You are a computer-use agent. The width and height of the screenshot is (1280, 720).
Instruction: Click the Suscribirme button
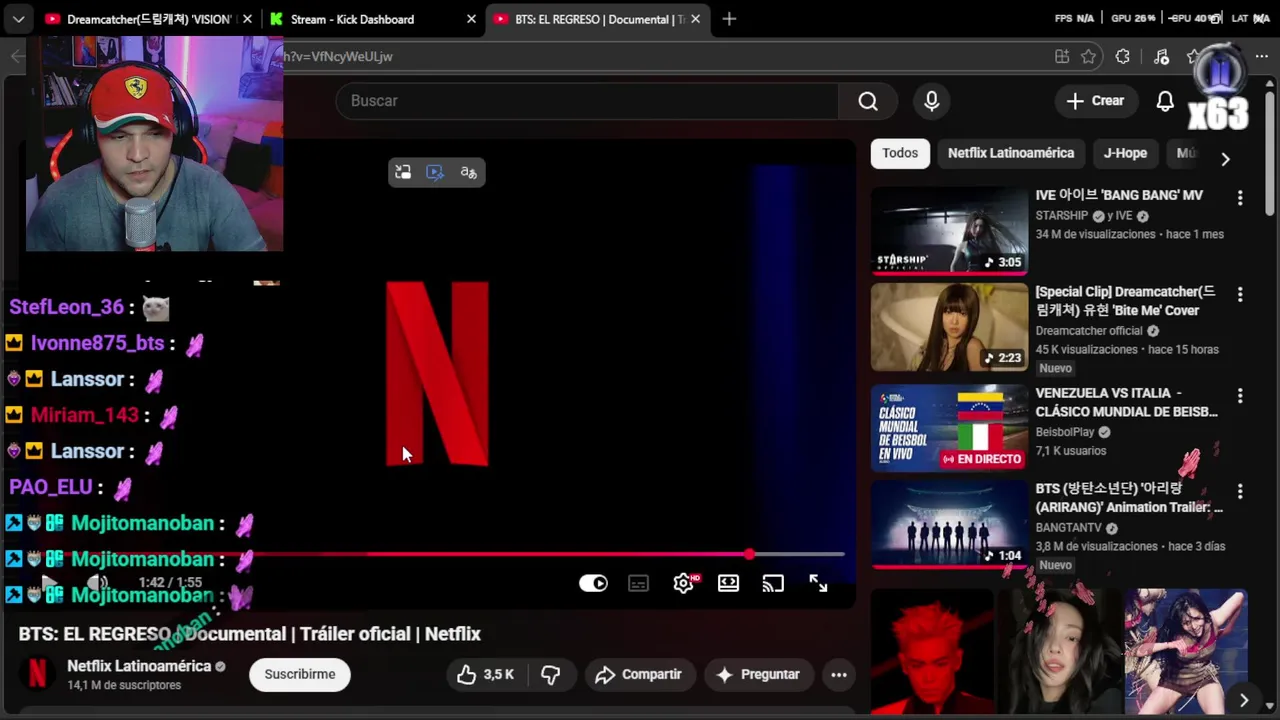(x=300, y=675)
